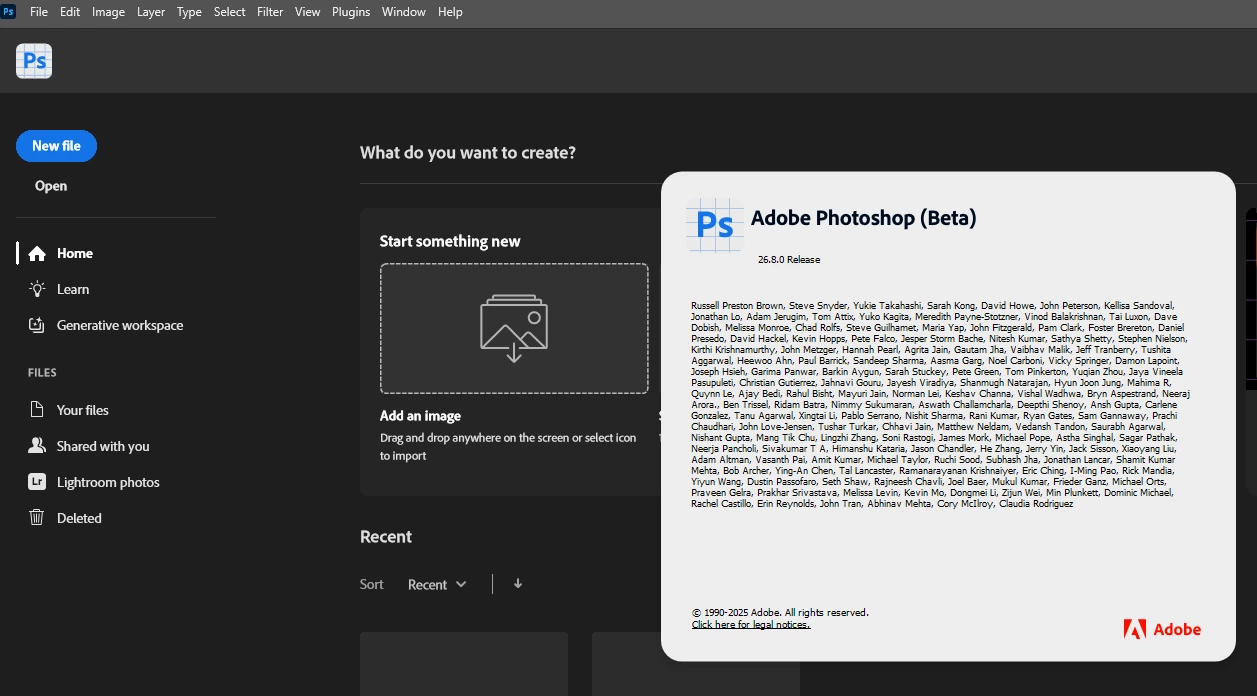
Task: Open the View menu
Action: [x=307, y=12]
